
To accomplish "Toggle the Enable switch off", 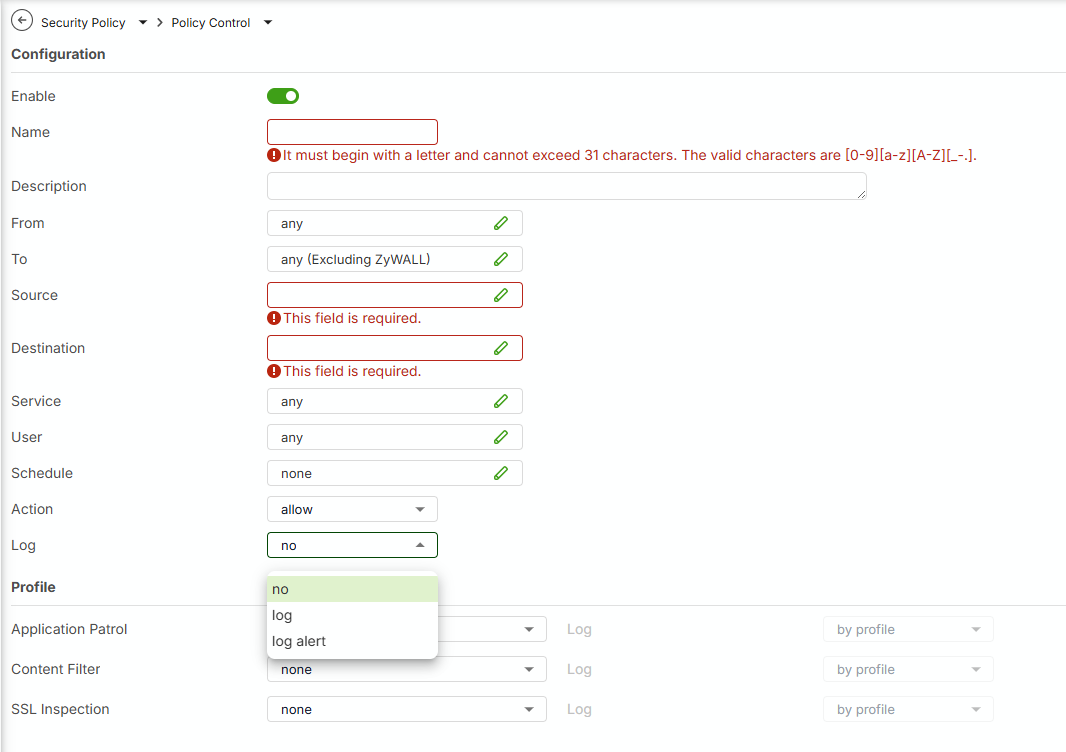I will (x=283, y=96).
